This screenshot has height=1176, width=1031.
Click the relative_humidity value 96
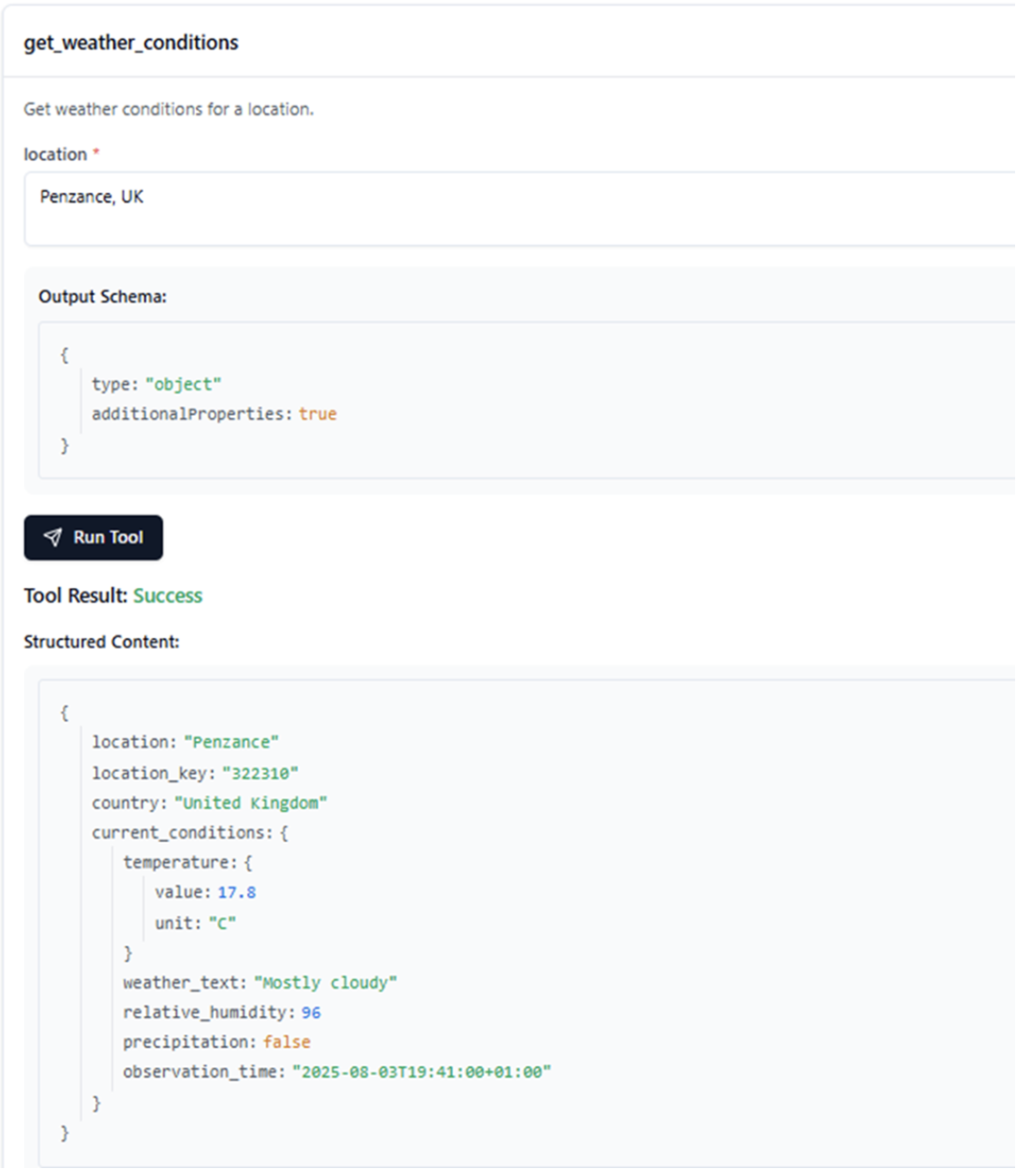[311, 1013]
